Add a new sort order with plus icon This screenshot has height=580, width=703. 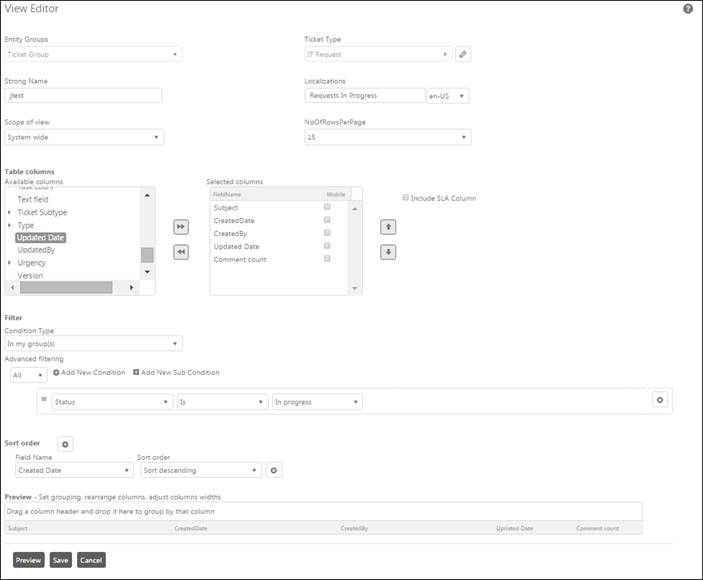(65, 443)
